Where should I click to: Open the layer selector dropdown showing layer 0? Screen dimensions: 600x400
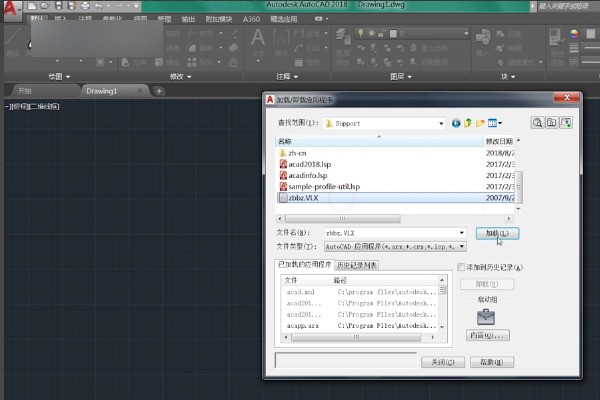pyautogui.click(x=466, y=34)
